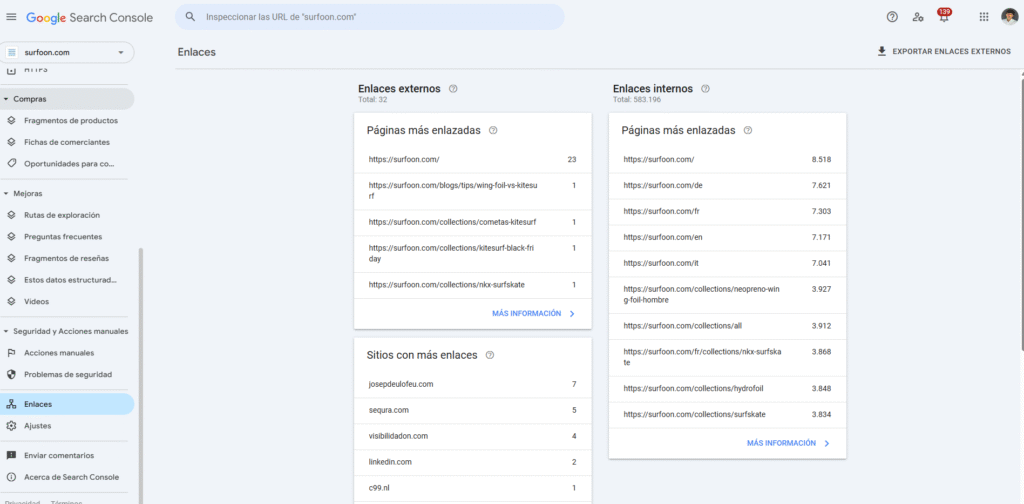Click the user profile avatar

click(x=1009, y=17)
